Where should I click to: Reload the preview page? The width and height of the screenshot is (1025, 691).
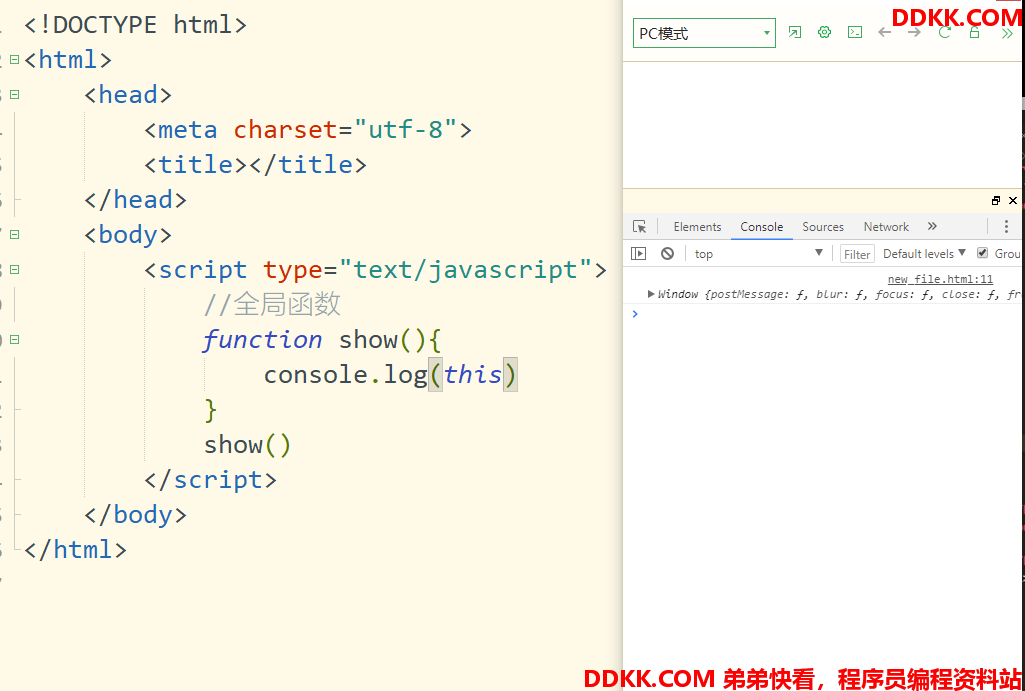coord(944,32)
